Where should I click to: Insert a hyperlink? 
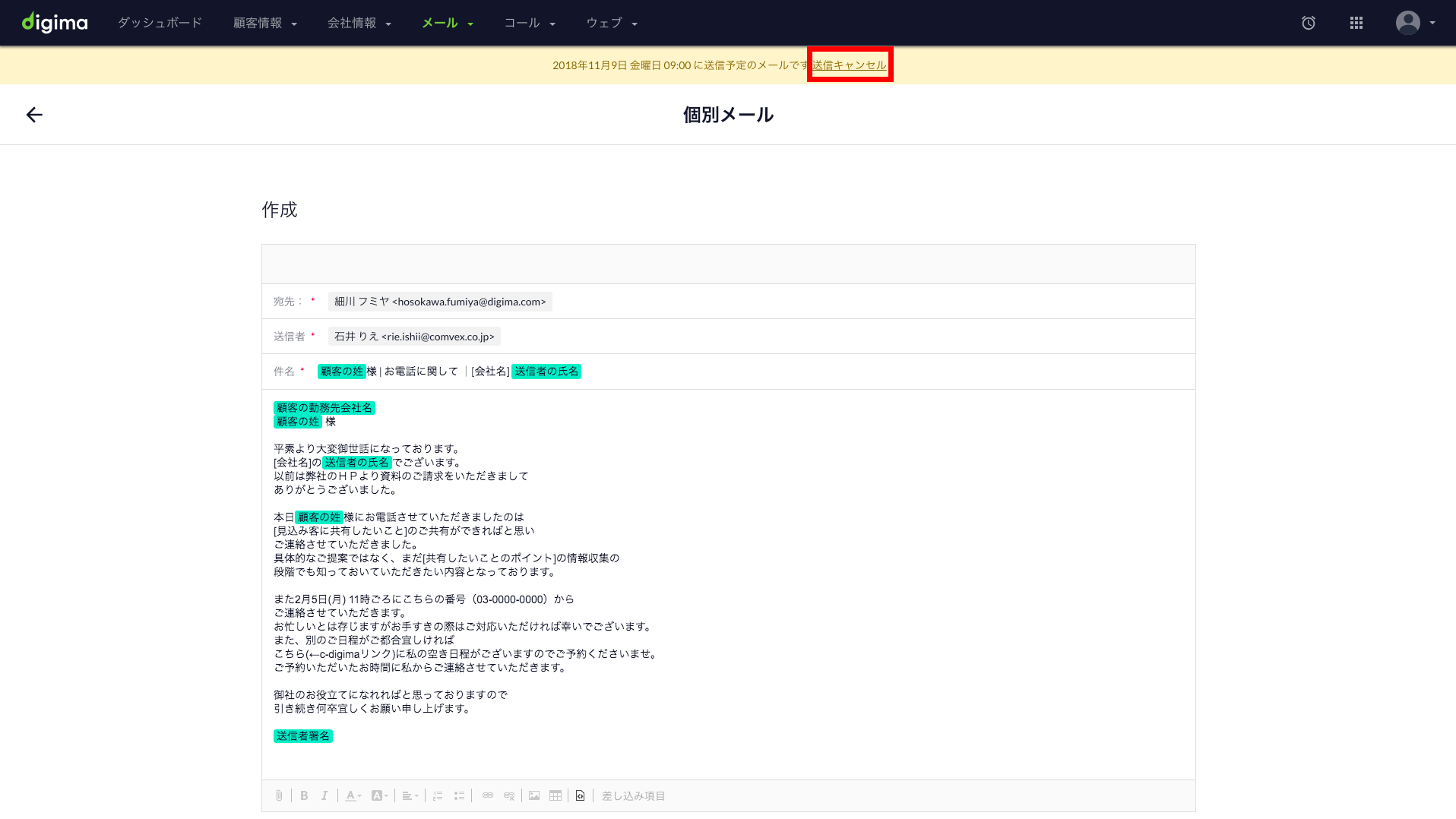pyautogui.click(x=488, y=795)
